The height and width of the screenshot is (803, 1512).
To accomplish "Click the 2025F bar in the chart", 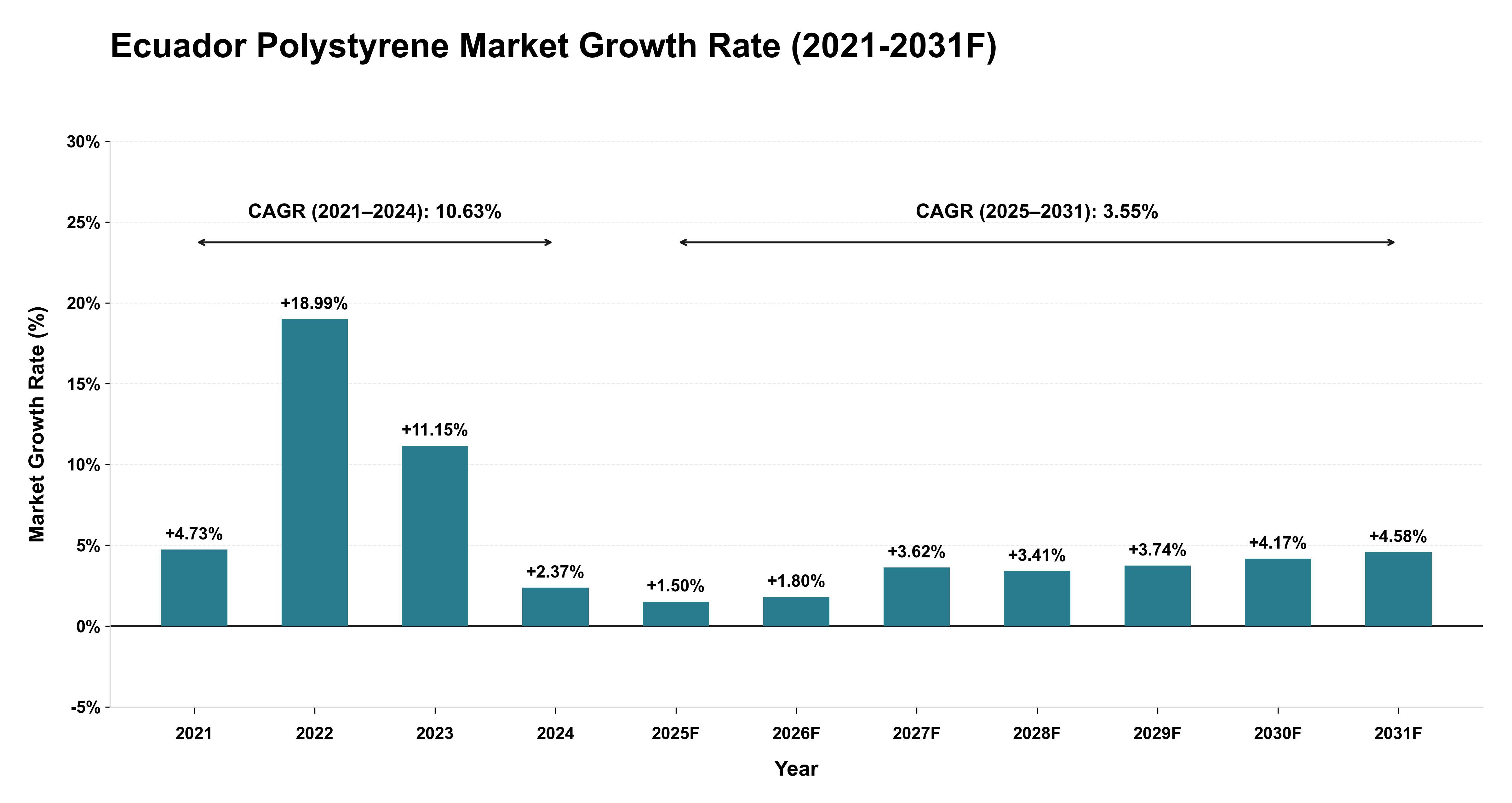I will [x=676, y=614].
